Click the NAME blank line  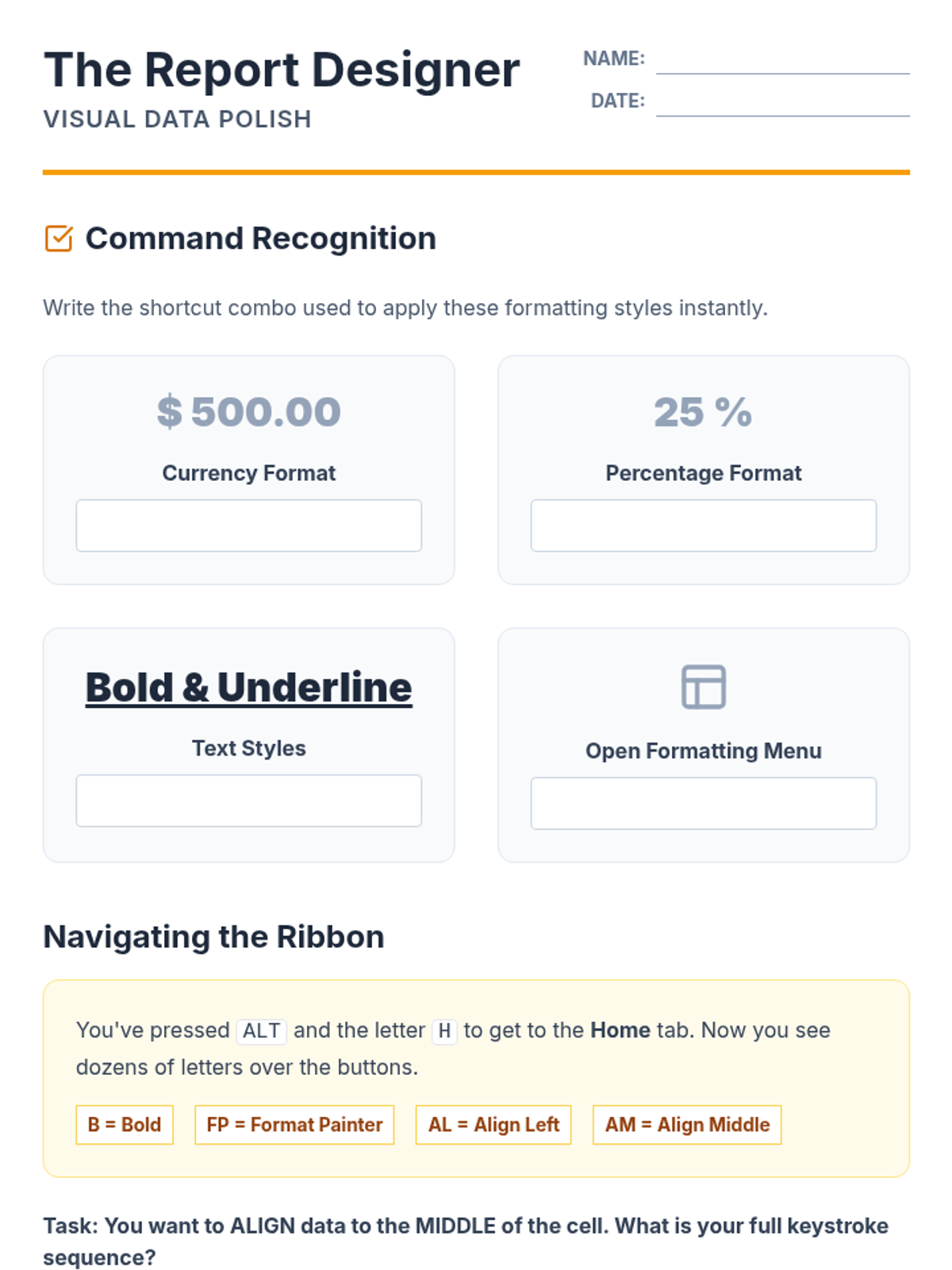click(782, 62)
